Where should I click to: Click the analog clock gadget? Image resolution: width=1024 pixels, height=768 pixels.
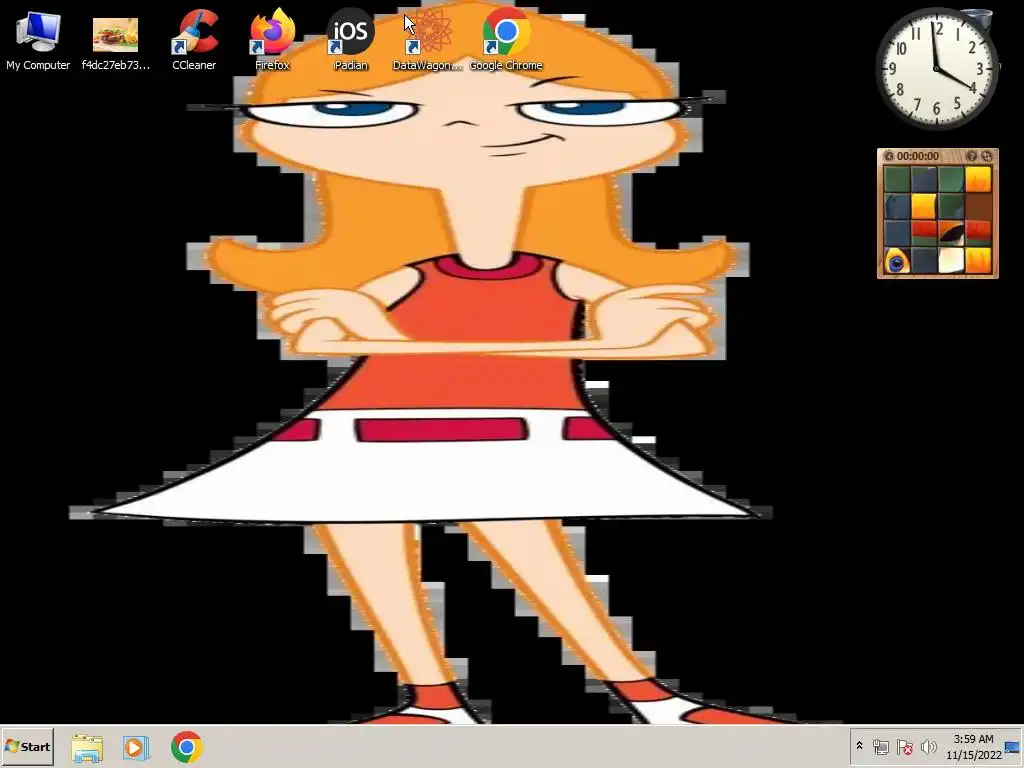[x=936, y=69]
